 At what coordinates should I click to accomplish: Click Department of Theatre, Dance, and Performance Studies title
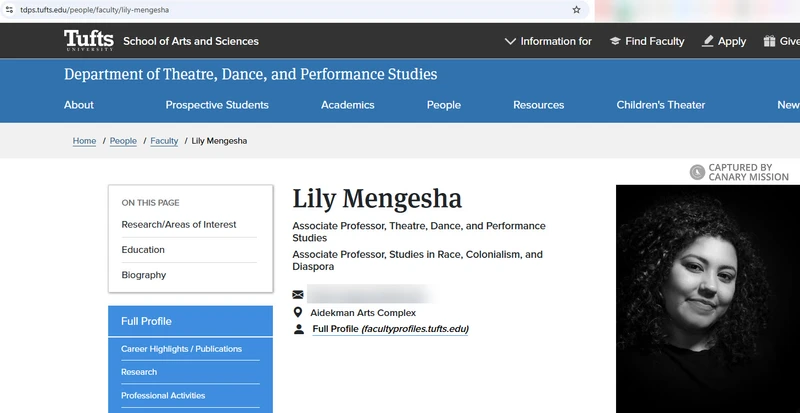[x=251, y=75]
